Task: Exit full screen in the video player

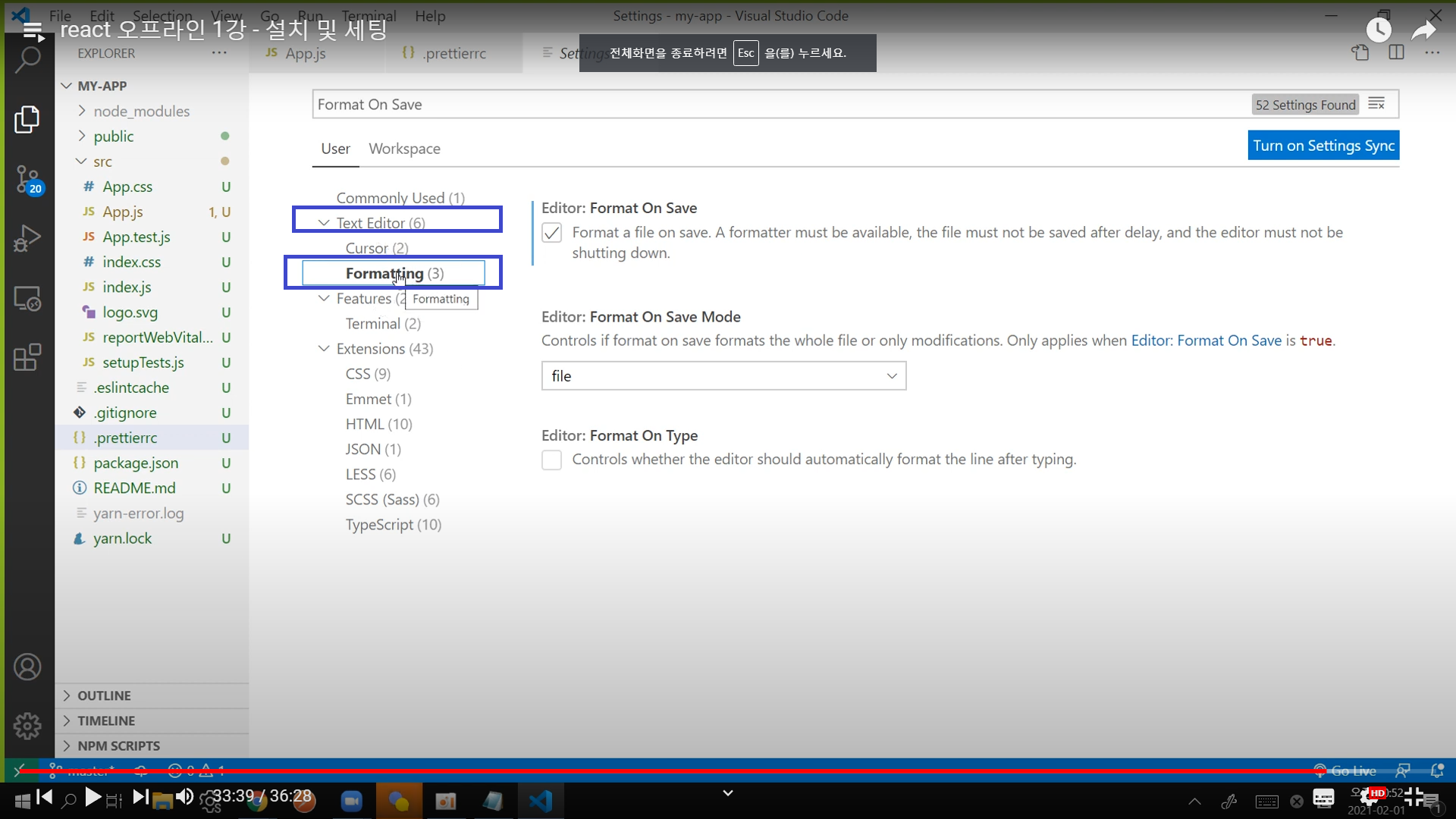Action: (1414, 797)
